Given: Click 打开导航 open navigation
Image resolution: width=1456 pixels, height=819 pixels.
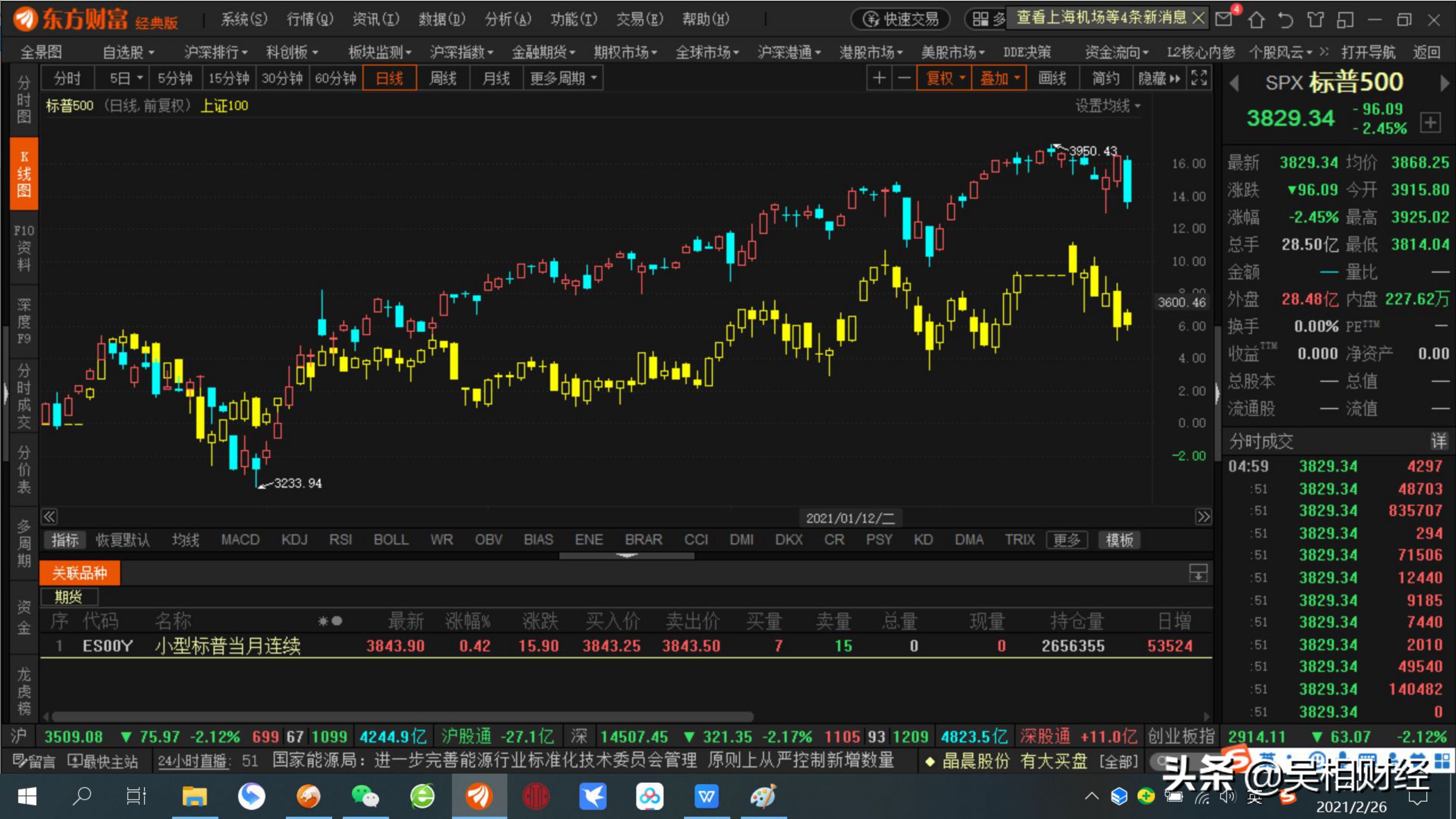Looking at the screenshot, I should click(x=1368, y=53).
